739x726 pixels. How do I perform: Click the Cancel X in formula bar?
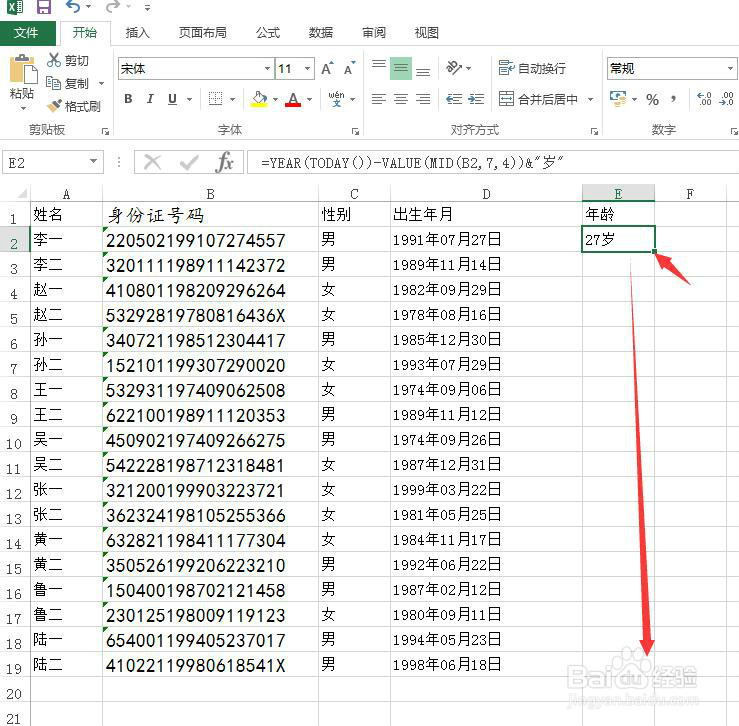pyautogui.click(x=152, y=163)
